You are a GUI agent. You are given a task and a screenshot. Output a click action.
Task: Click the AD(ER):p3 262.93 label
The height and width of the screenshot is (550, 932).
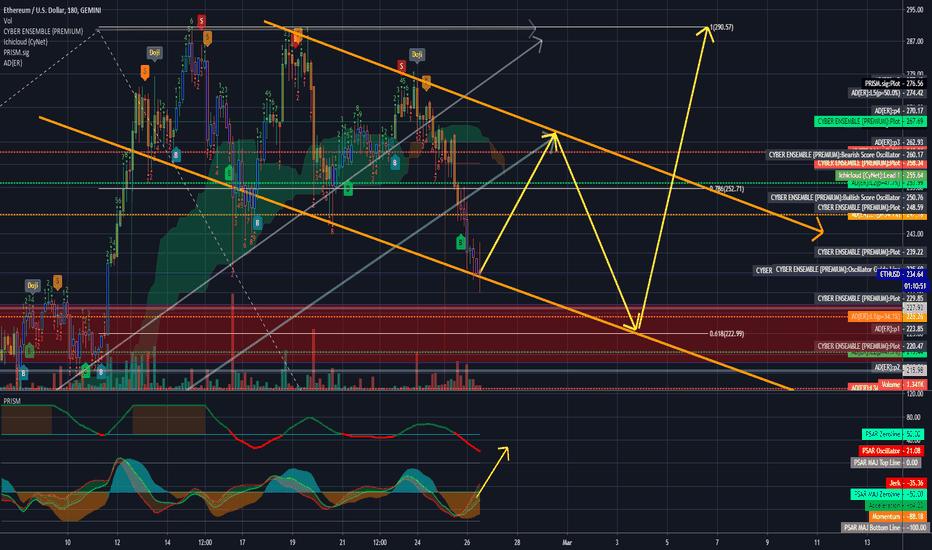point(899,142)
